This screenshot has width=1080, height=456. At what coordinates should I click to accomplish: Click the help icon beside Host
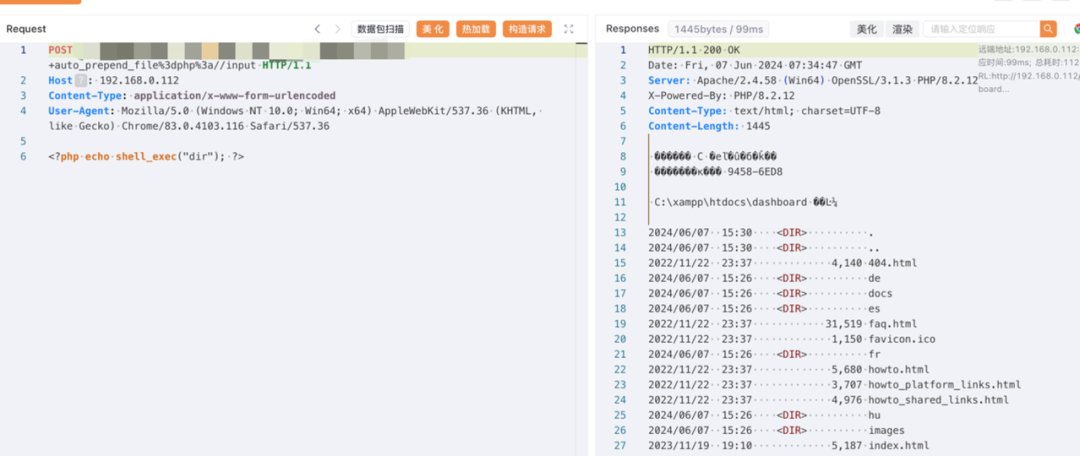click(x=81, y=80)
